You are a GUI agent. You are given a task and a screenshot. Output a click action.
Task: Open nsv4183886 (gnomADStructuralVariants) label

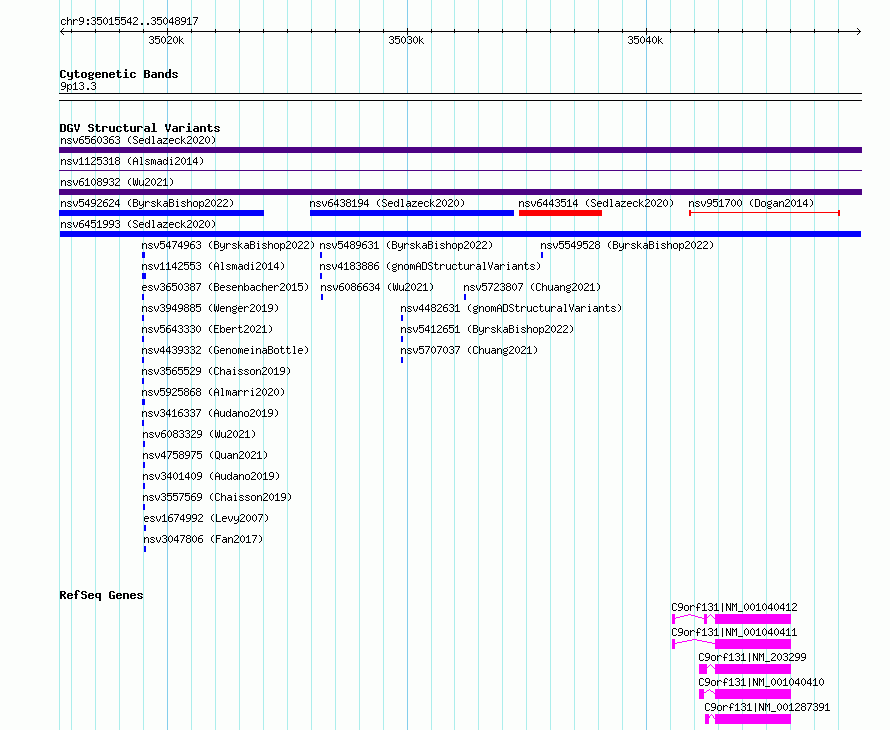(x=430, y=266)
